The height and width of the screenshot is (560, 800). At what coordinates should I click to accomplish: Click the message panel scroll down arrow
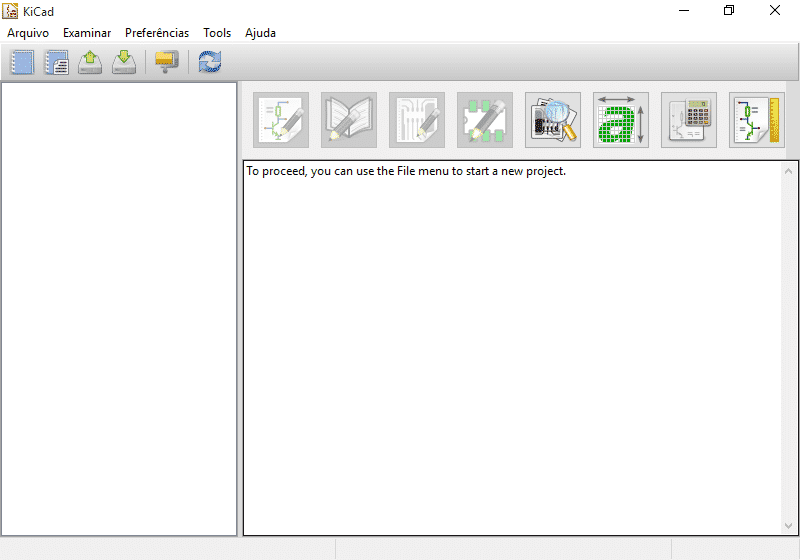pos(788,526)
